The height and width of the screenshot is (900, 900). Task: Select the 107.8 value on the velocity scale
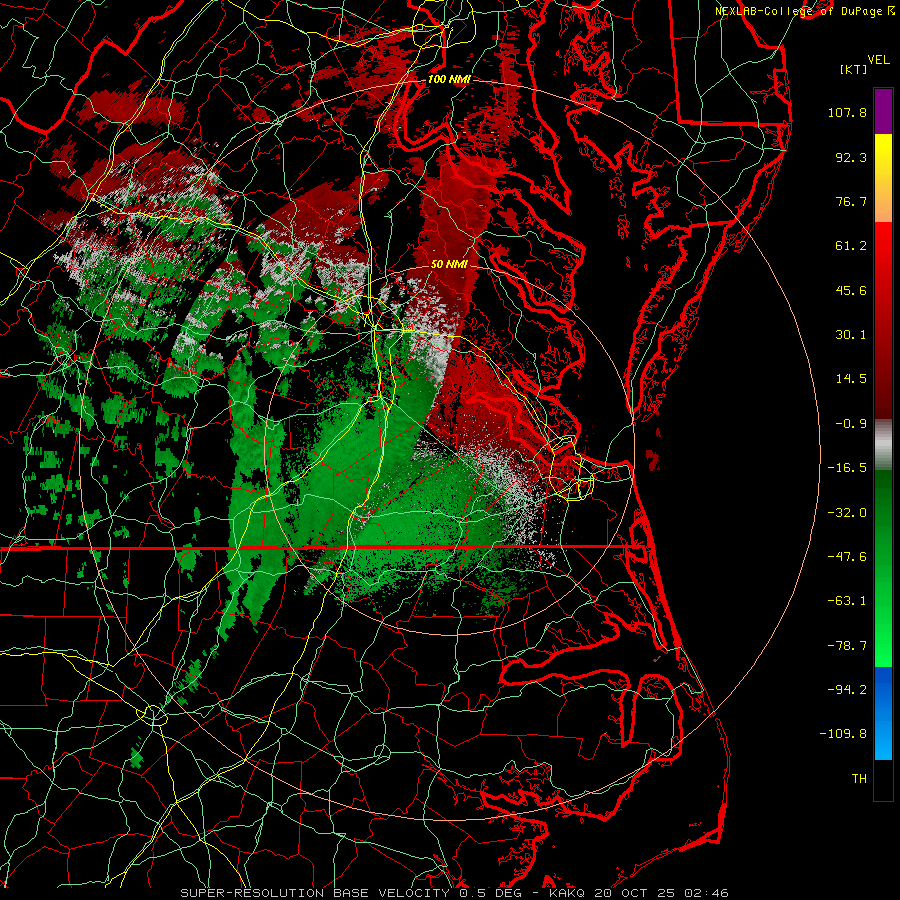click(x=847, y=112)
